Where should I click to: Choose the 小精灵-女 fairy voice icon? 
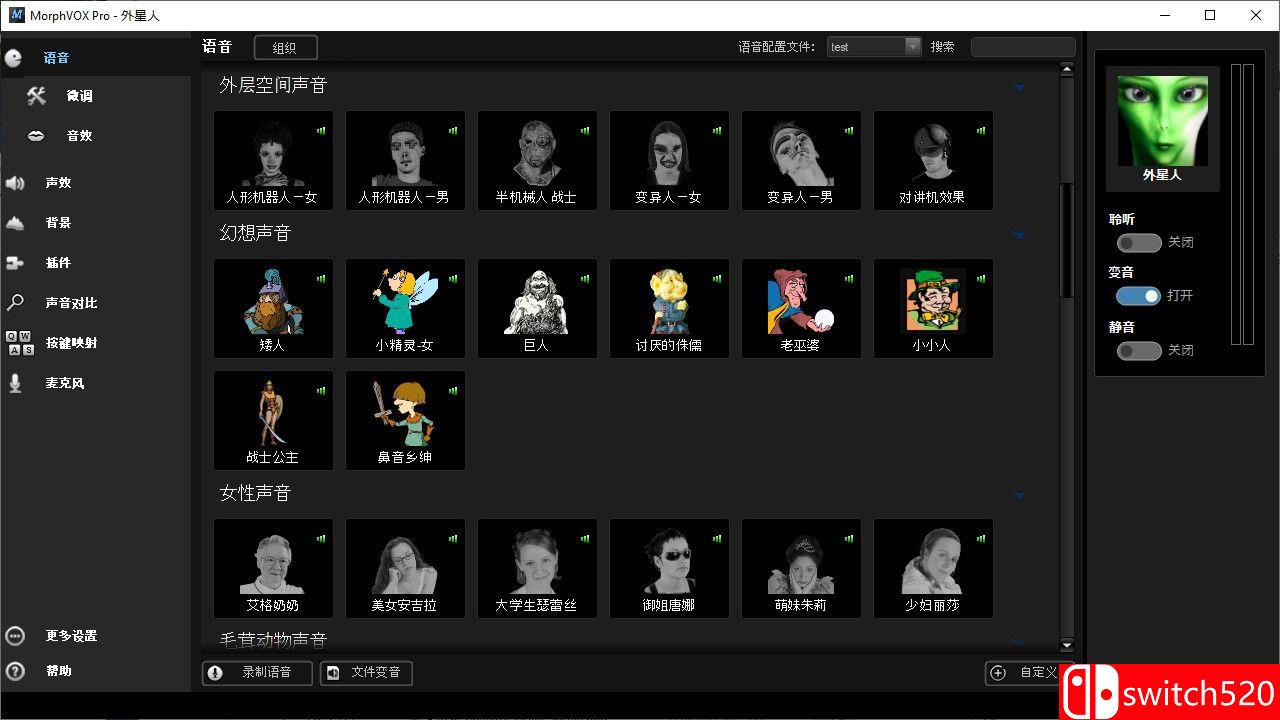405,307
